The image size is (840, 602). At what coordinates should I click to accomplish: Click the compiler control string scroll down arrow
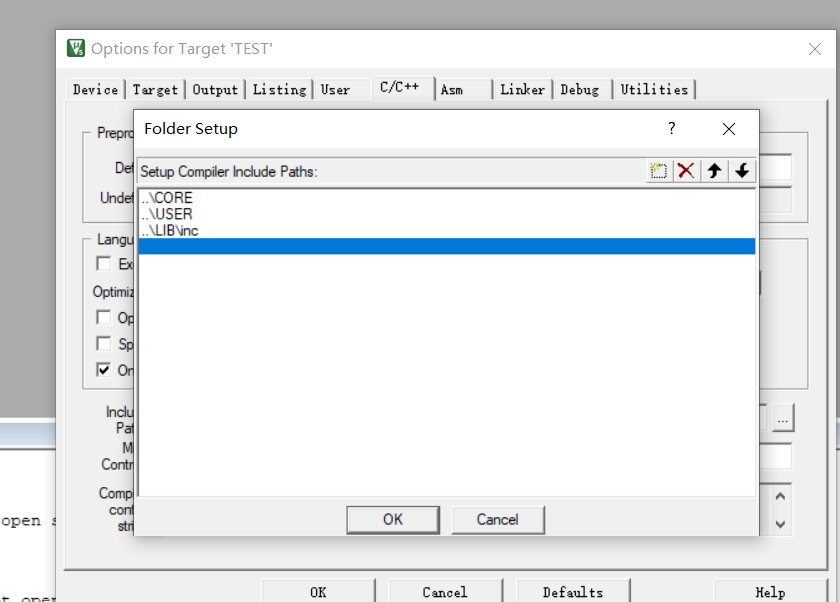click(x=781, y=524)
